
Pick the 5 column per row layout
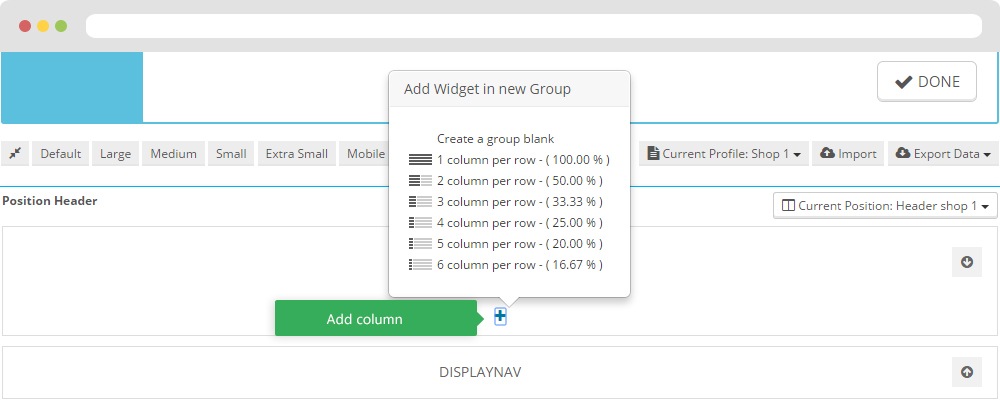pos(518,244)
